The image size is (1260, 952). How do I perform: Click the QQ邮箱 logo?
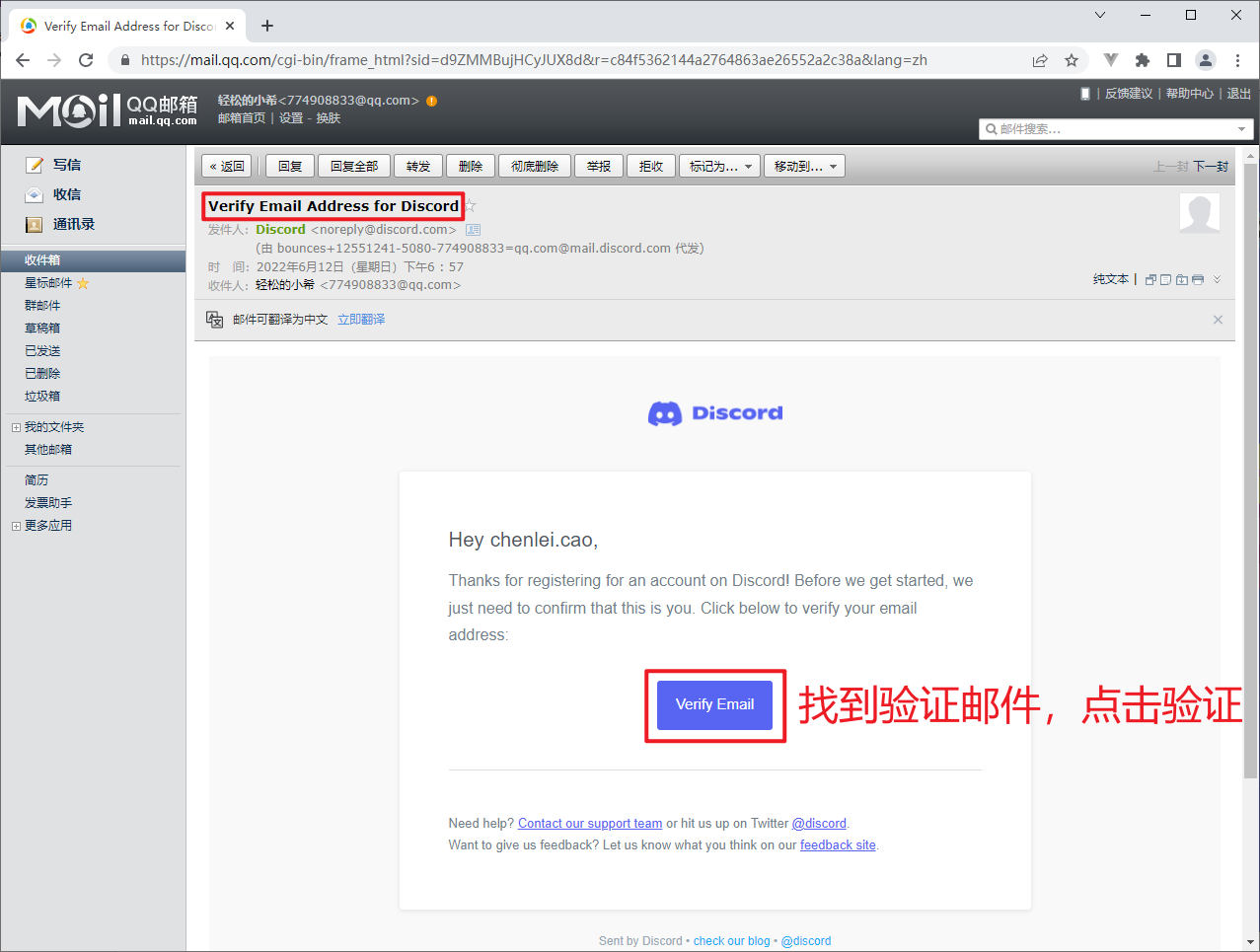pos(108,110)
